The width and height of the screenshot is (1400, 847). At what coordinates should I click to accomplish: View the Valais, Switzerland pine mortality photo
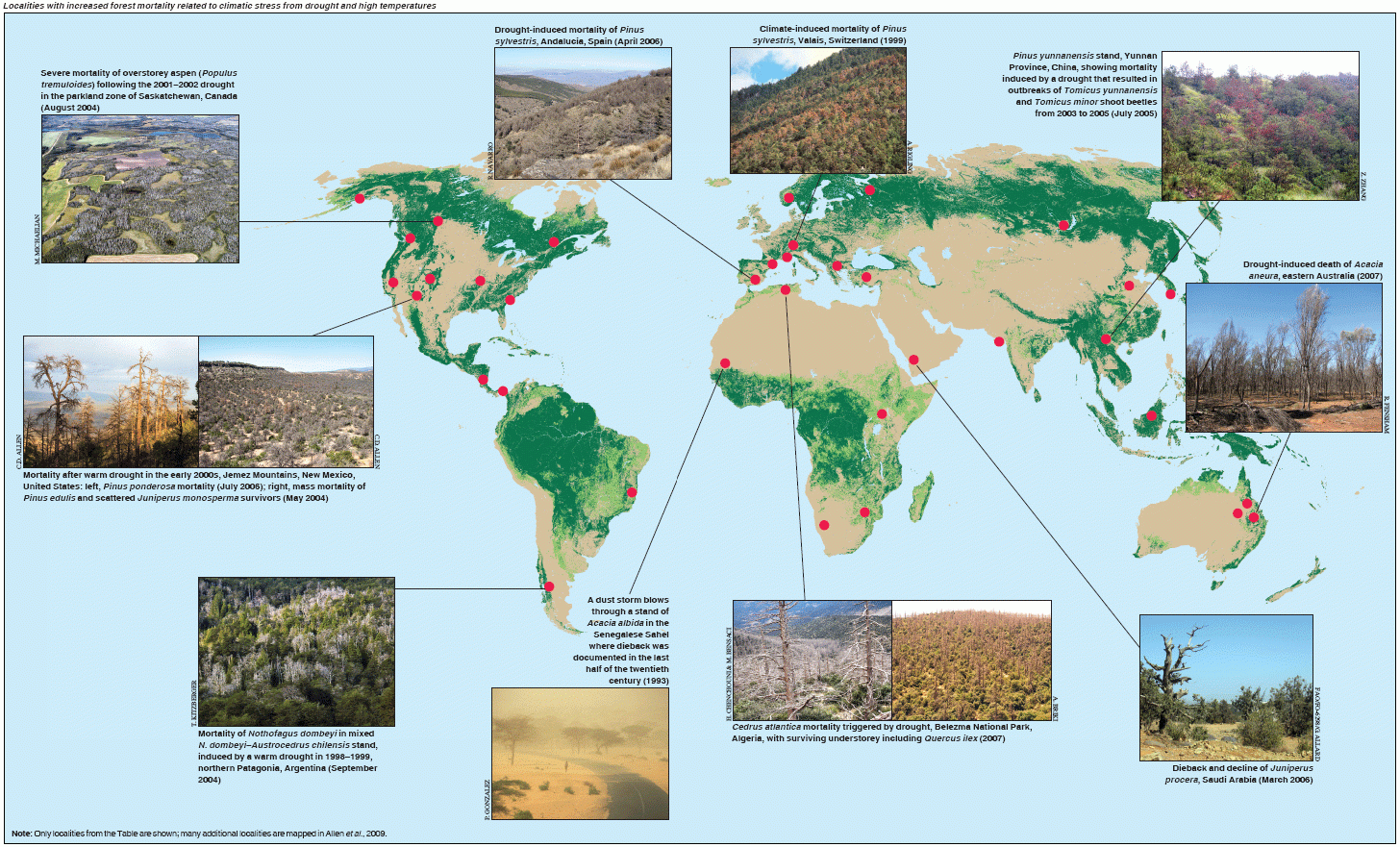(817, 111)
